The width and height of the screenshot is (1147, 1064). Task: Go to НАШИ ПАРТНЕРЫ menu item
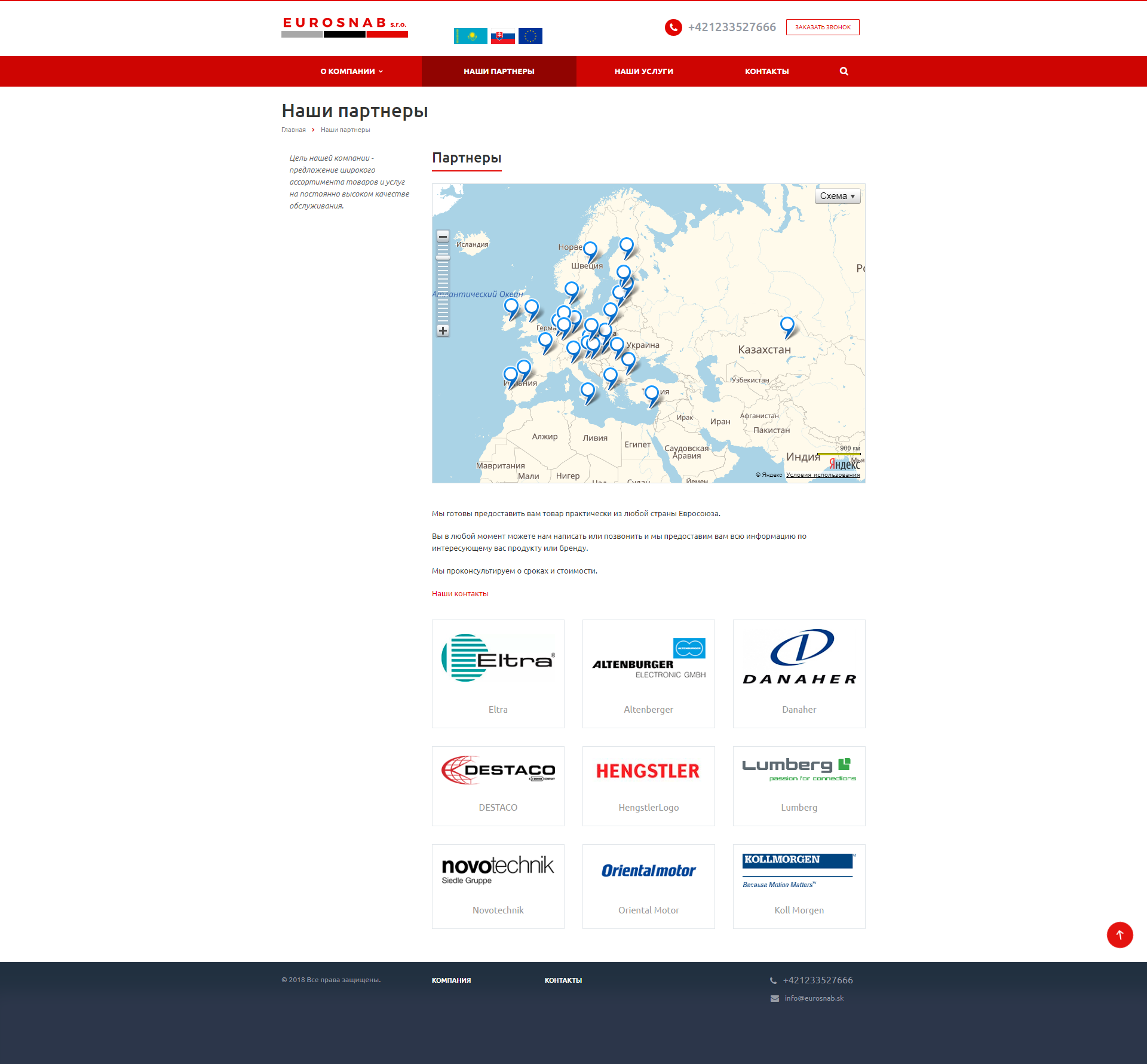click(499, 71)
